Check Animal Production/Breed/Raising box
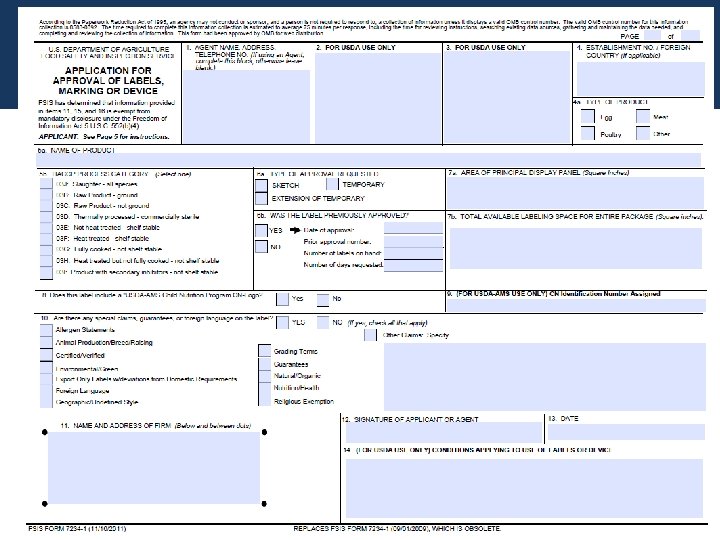 (46, 342)
